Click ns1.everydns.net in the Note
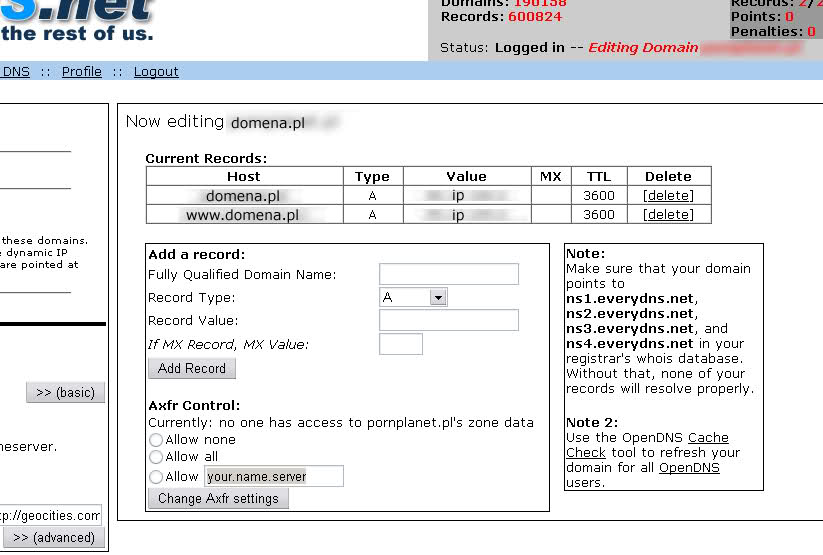 pyautogui.click(x=630, y=298)
